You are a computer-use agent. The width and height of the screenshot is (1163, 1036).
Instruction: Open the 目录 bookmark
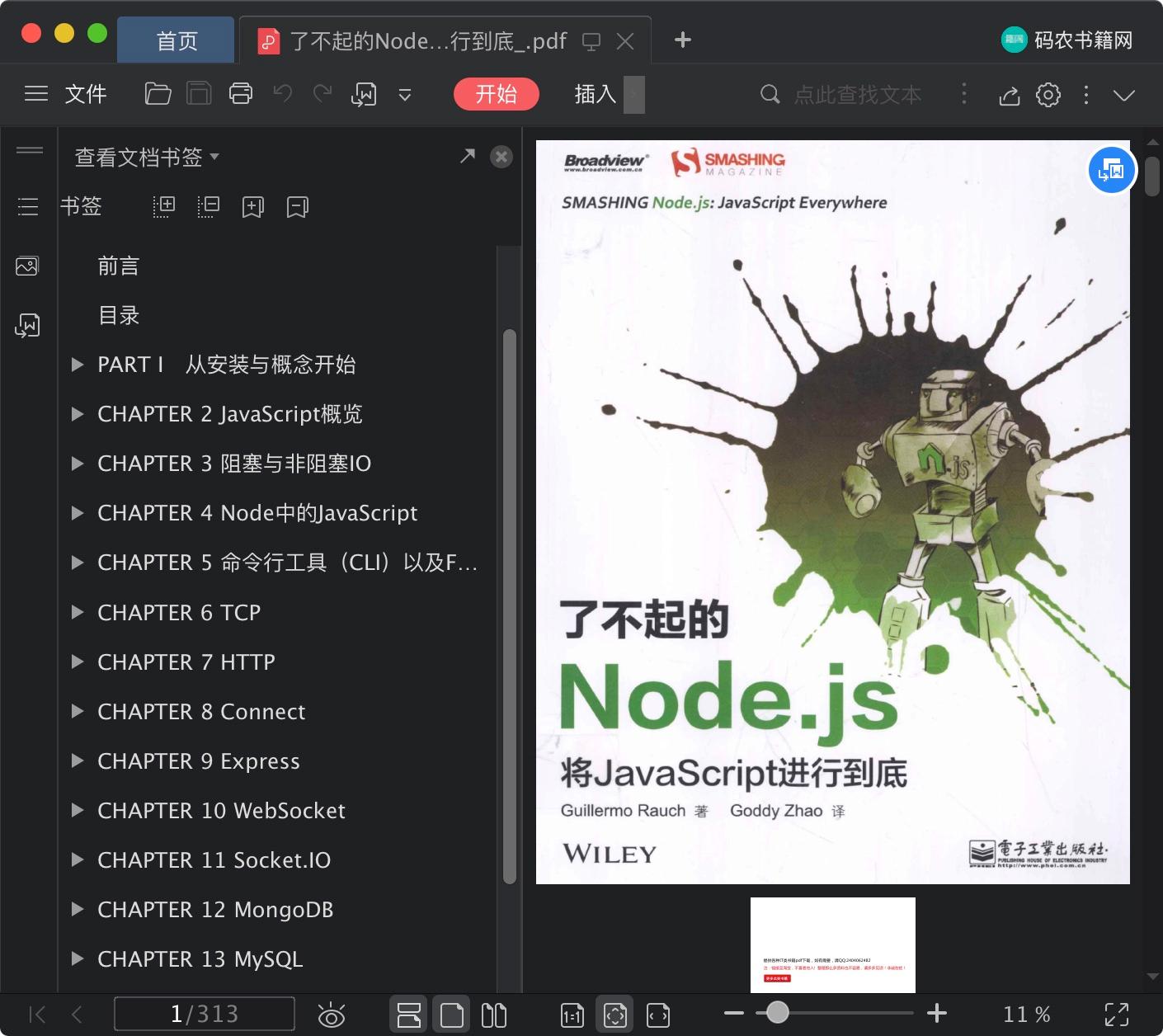point(119,315)
